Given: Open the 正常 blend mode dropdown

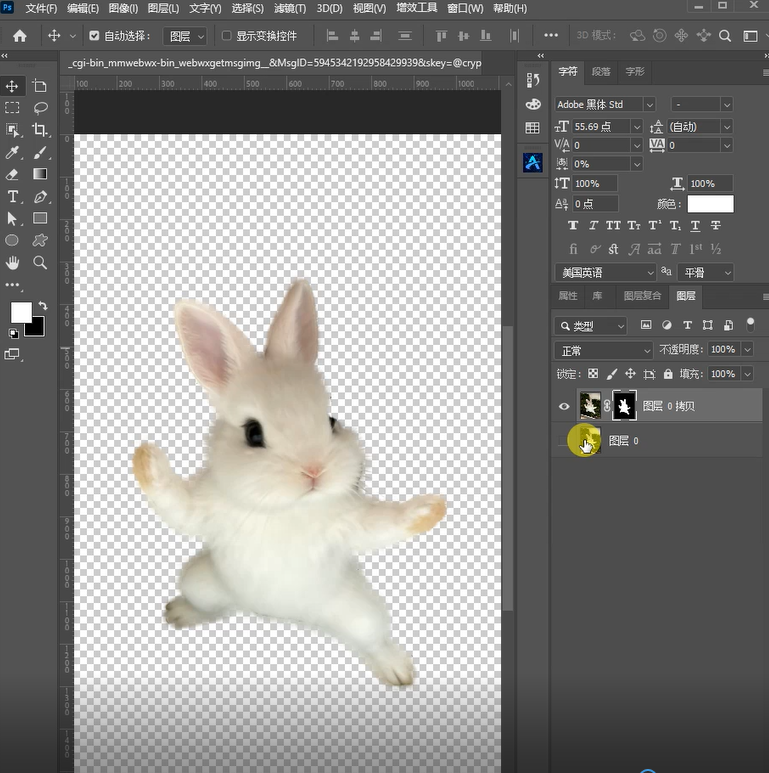Looking at the screenshot, I should (604, 351).
